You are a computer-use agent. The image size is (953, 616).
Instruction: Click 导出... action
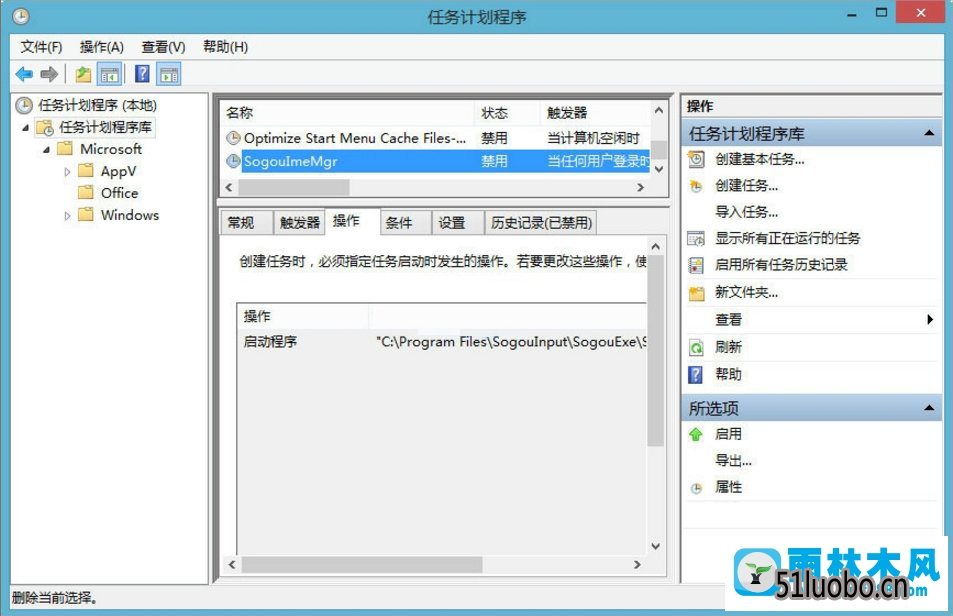(734, 460)
